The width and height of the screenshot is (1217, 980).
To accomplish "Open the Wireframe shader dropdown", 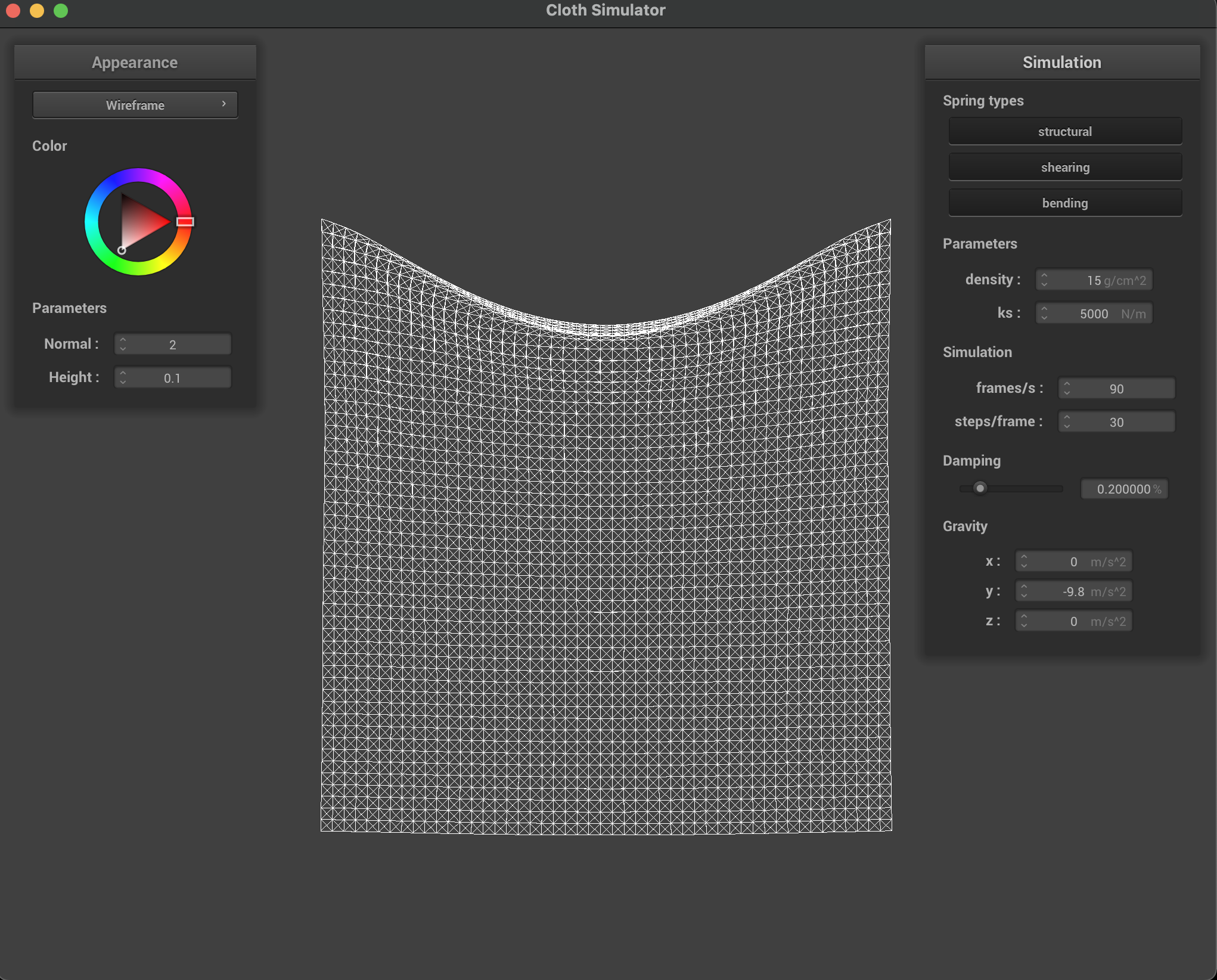I will tap(135, 105).
